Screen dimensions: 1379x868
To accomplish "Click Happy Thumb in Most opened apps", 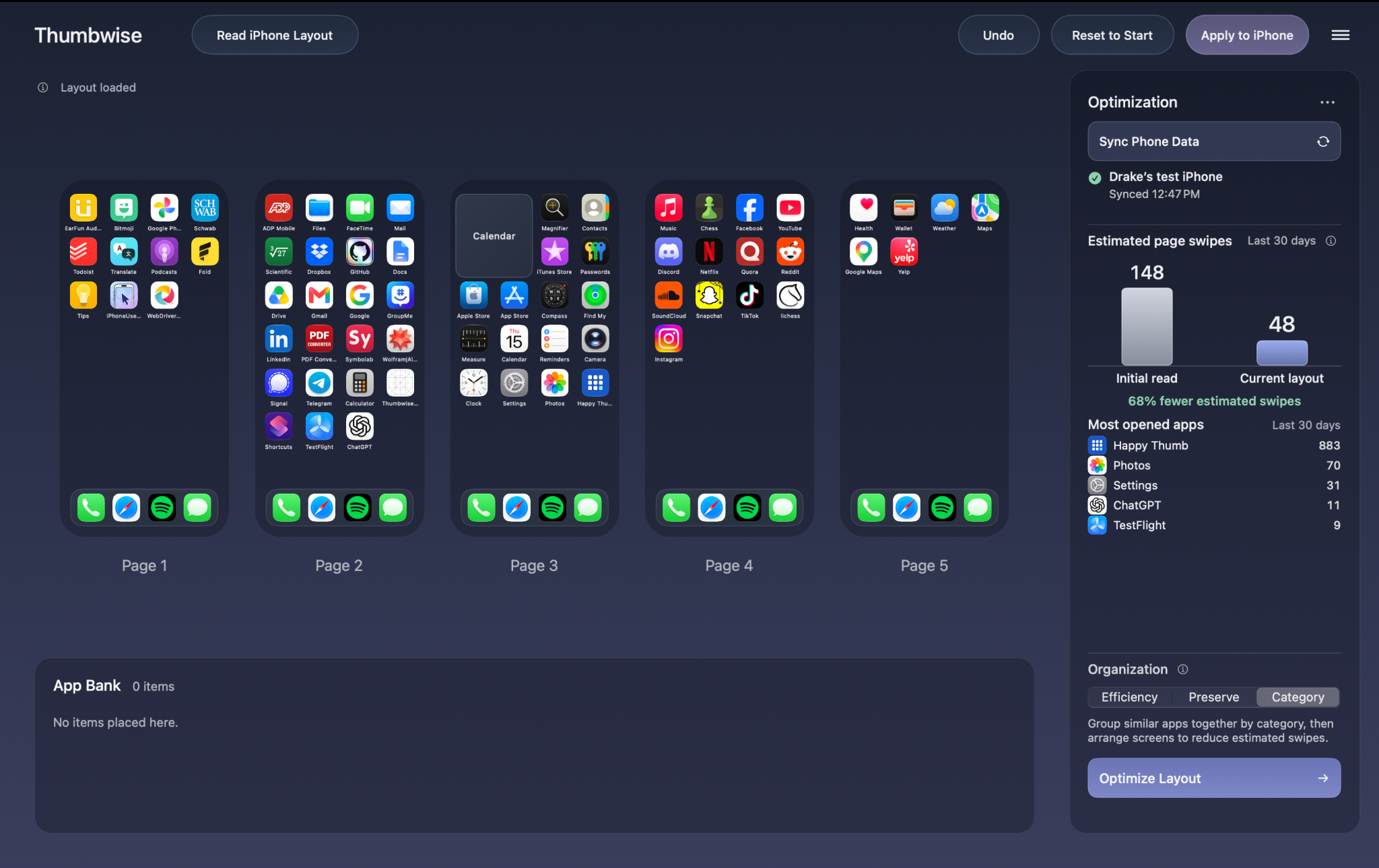I will [x=1214, y=445].
